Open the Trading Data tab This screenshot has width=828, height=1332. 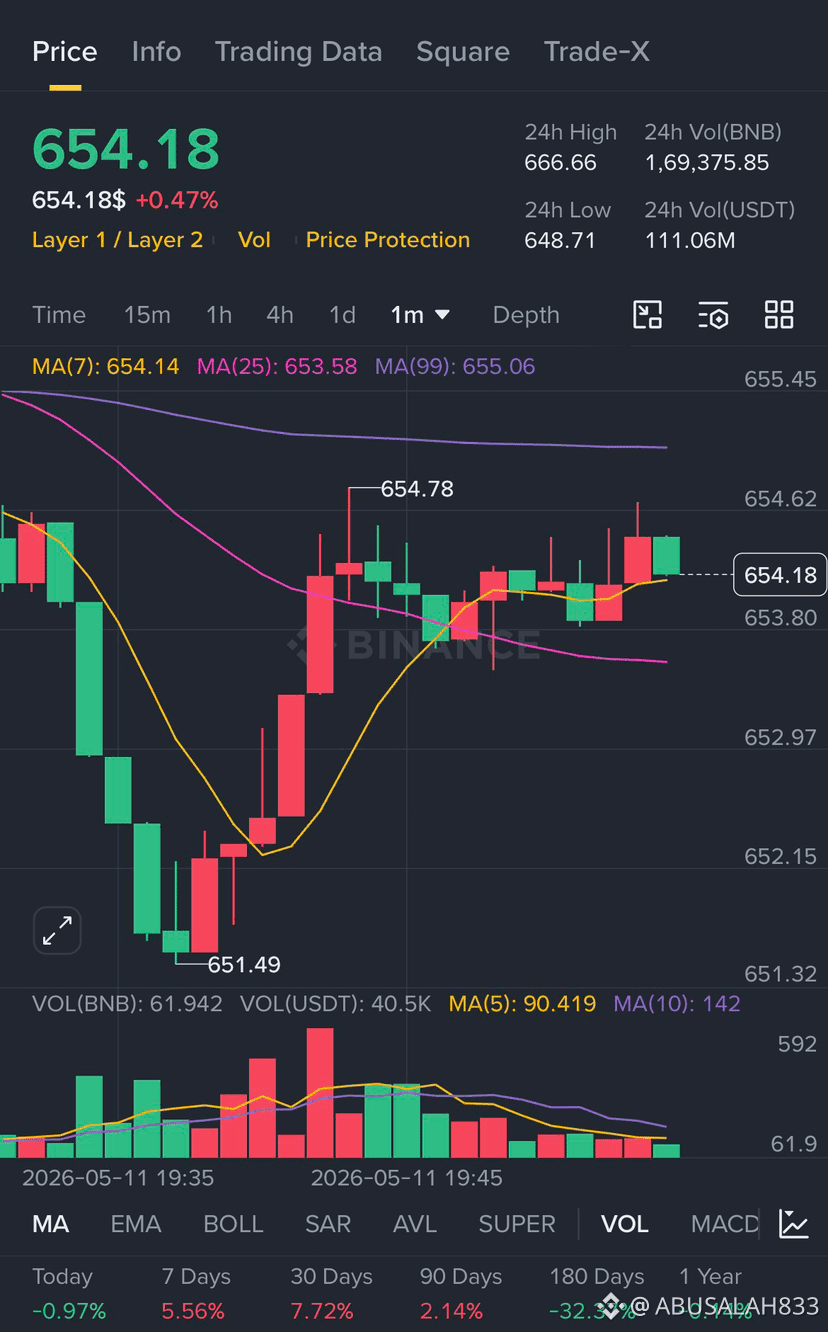pos(299,52)
